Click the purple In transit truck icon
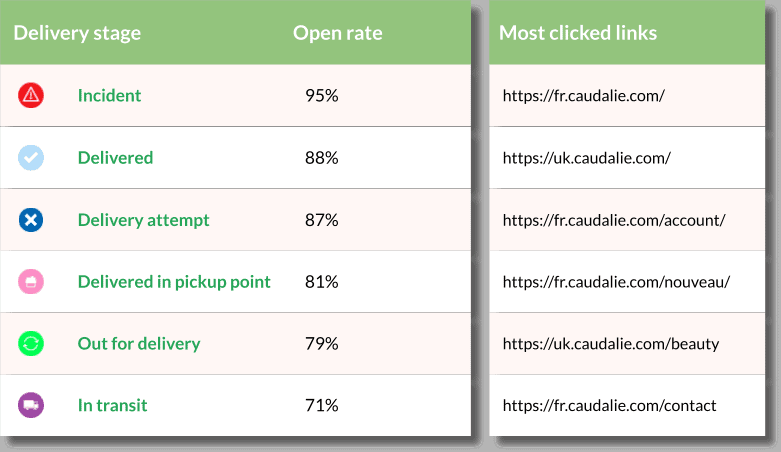 (x=31, y=405)
